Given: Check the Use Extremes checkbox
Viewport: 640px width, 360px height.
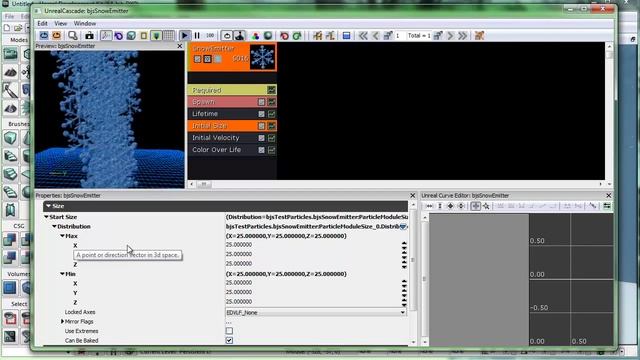Looking at the screenshot, I should coord(229,331).
